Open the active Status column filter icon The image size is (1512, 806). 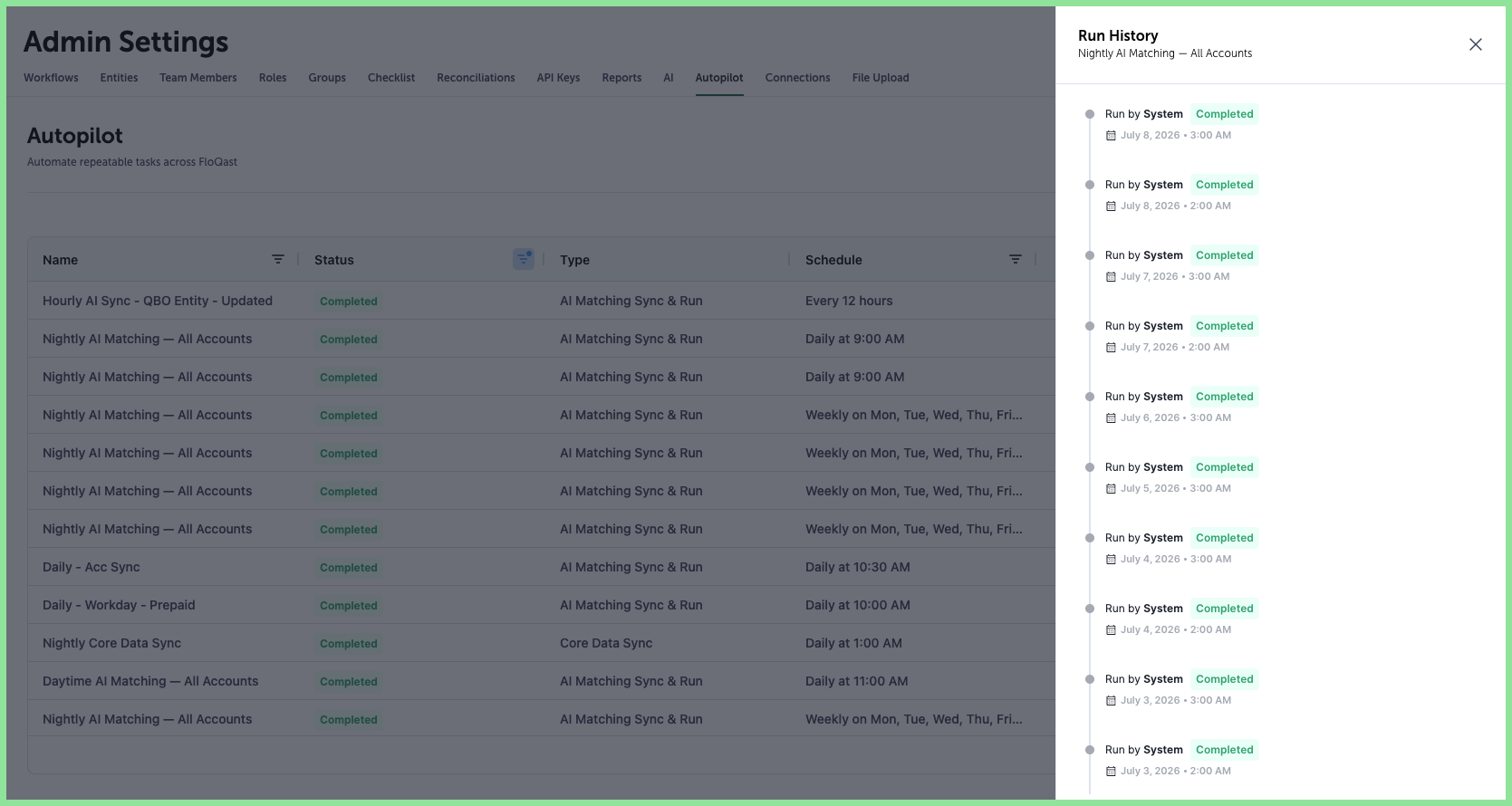click(524, 259)
